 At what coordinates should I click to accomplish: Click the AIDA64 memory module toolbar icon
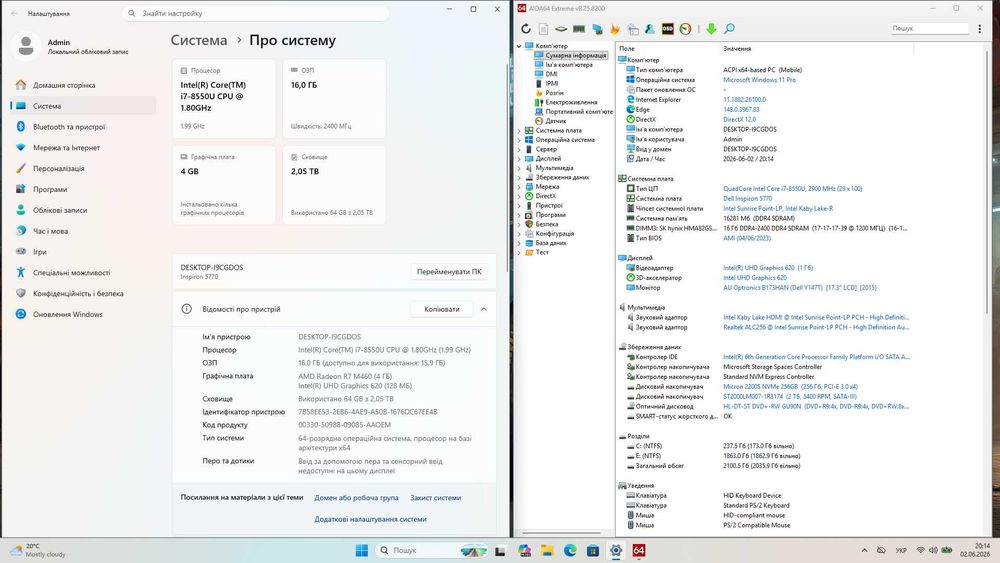point(579,29)
